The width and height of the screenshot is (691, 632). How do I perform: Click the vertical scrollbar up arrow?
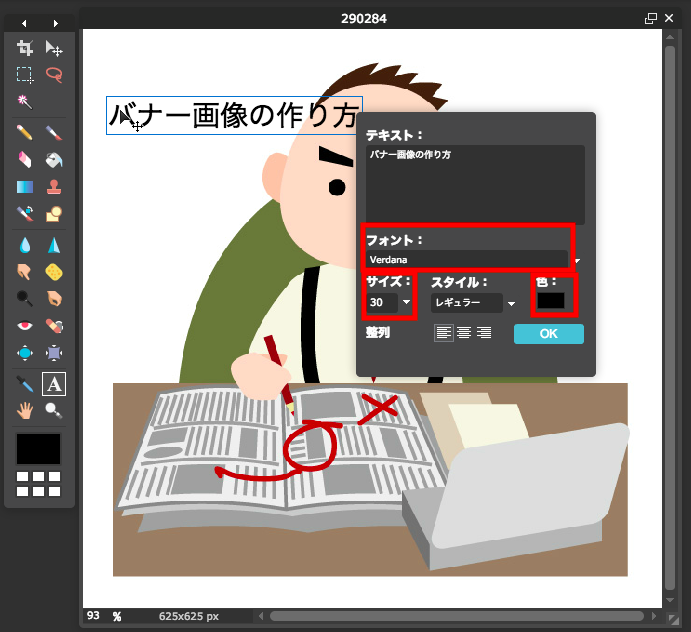(670, 37)
